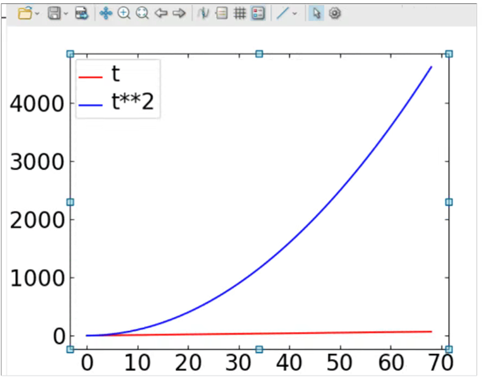Click the bottom-left selection handle
This screenshot has width=482, height=385.
tap(70, 349)
